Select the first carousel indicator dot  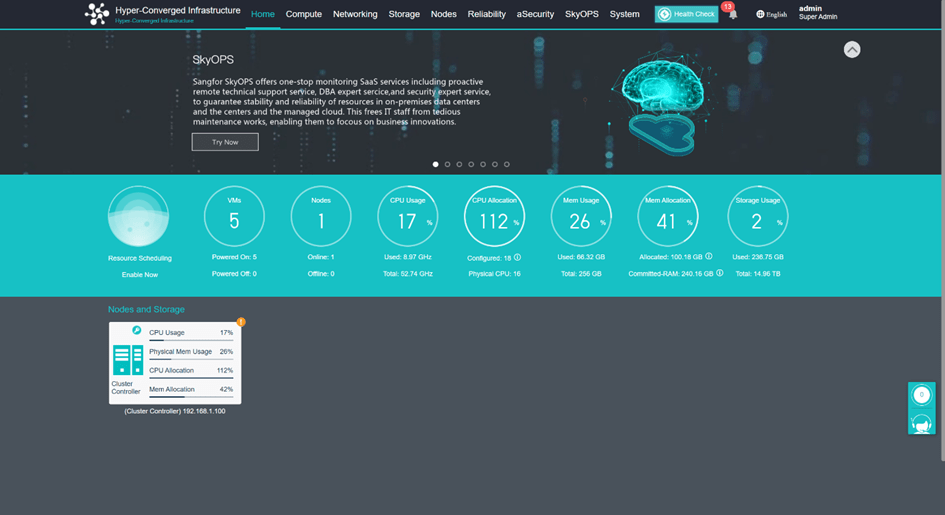[435, 164]
